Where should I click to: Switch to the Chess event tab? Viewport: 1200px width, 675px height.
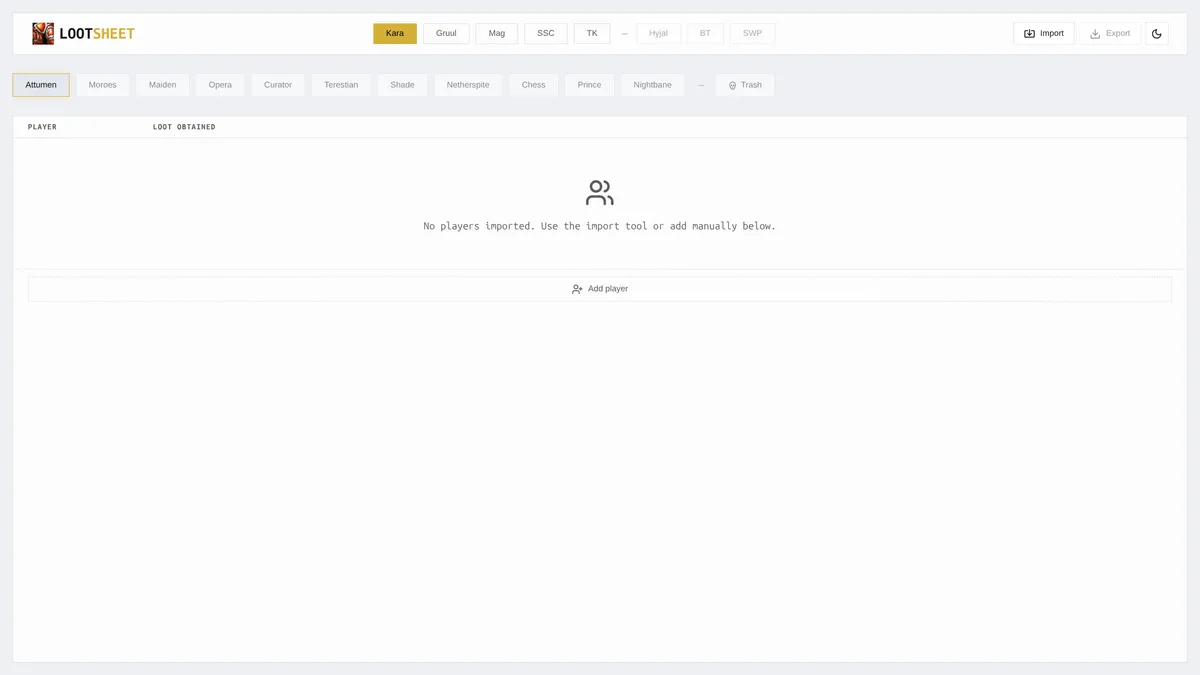(534, 85)
